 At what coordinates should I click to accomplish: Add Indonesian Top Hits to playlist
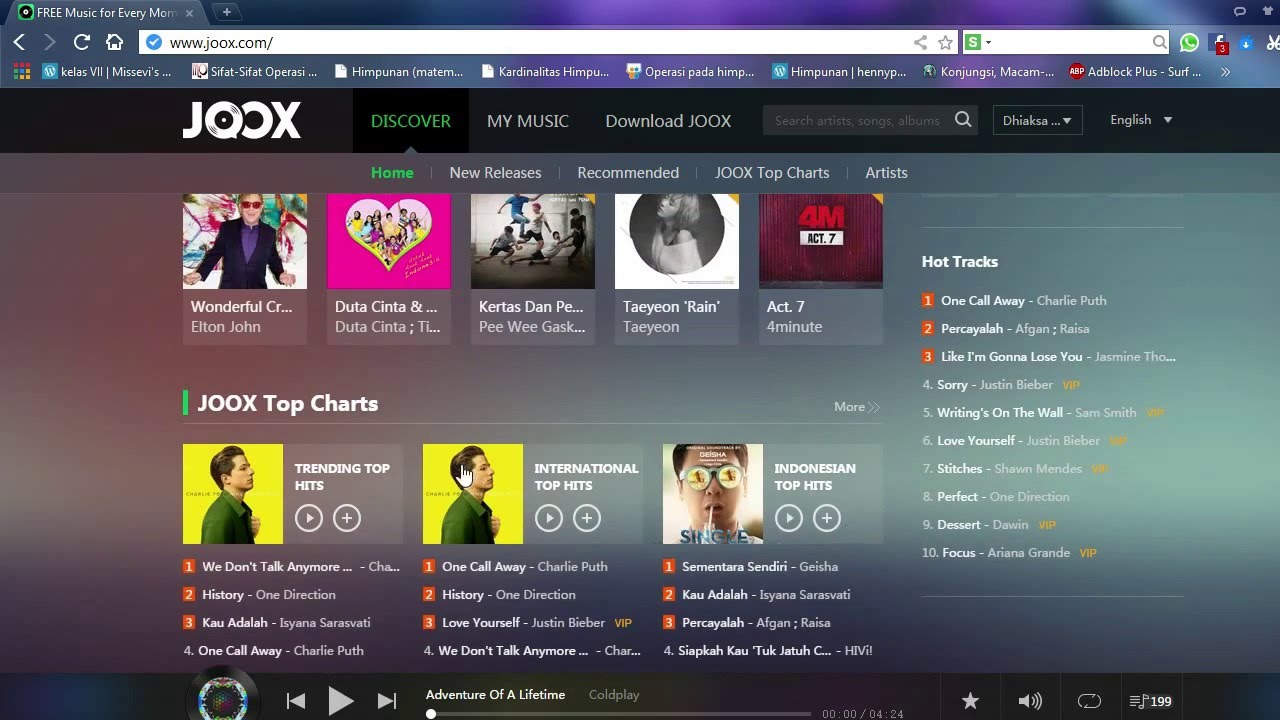[827, 517]
